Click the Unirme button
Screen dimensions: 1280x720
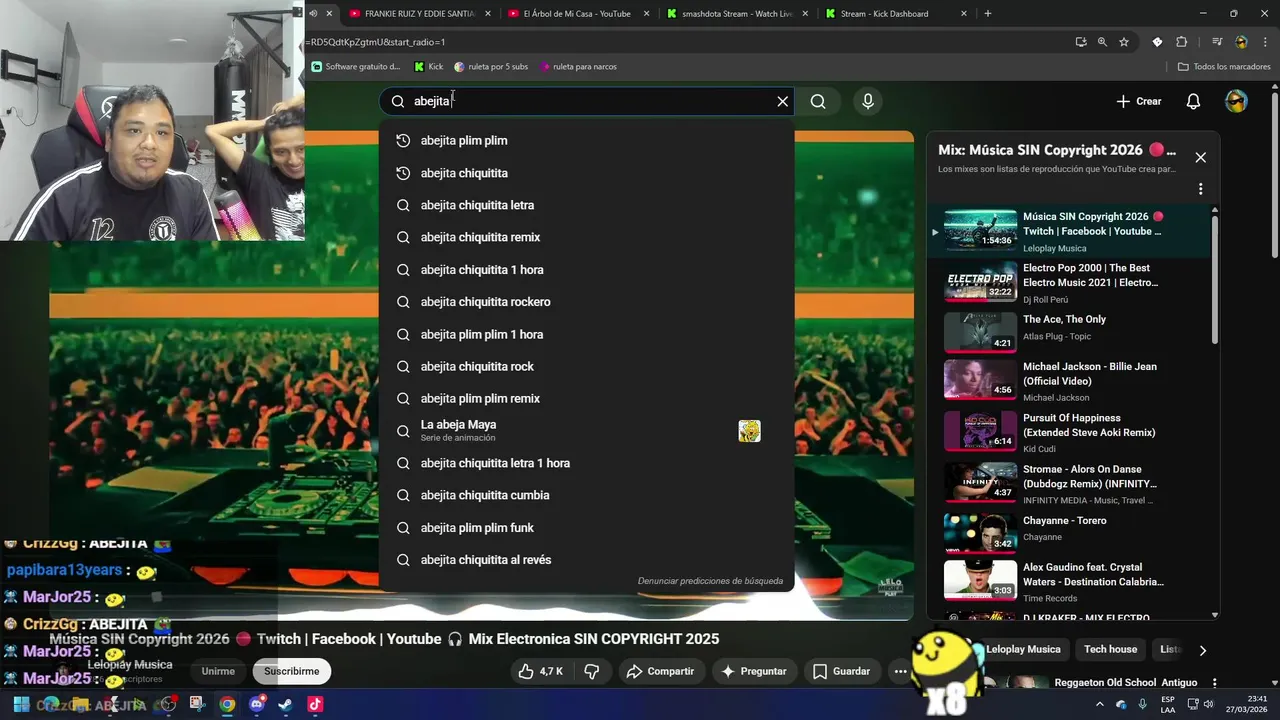click(x=218, y=671)
